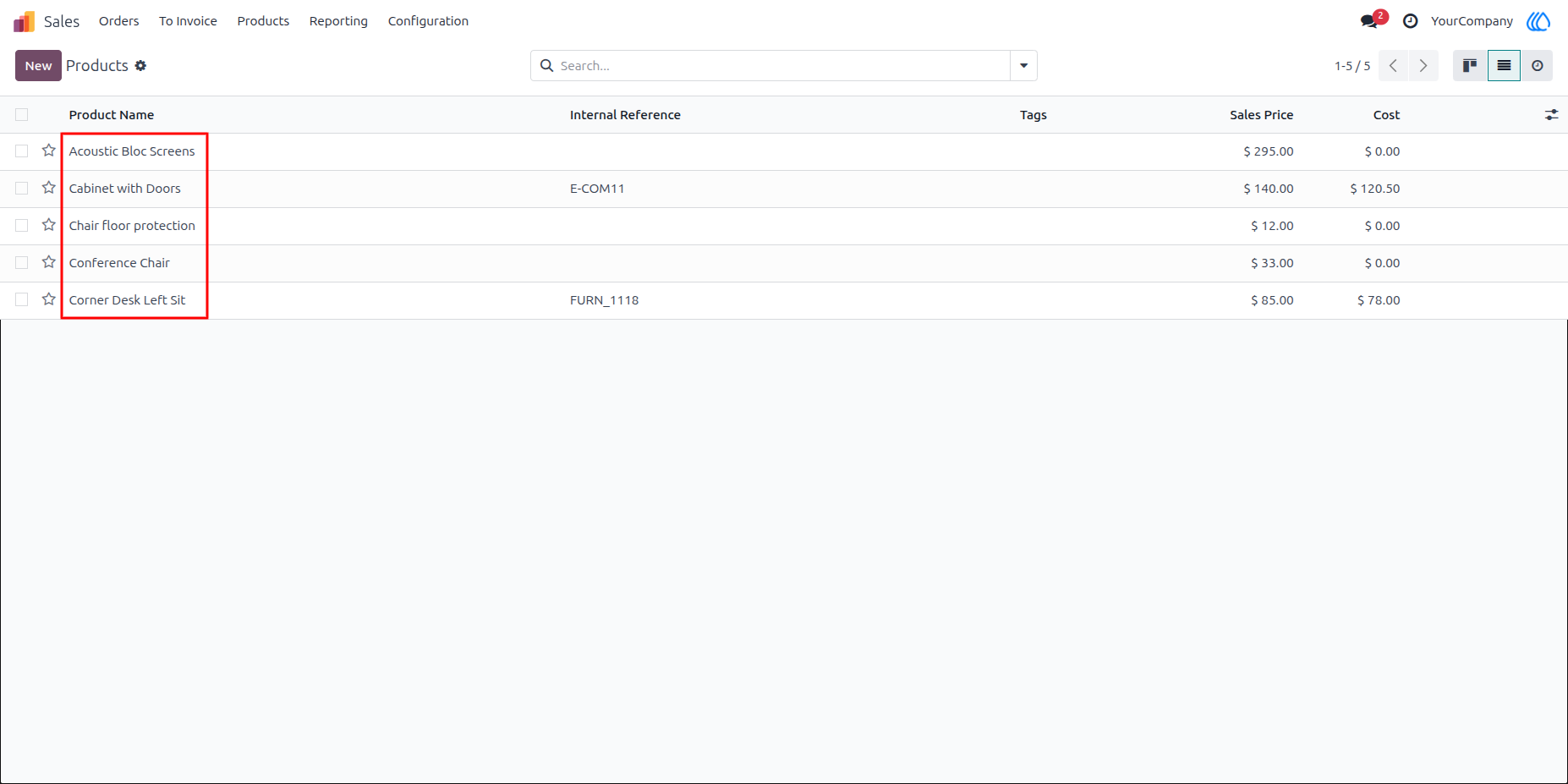Star the Cabinet with Doors product
The image size is (1568, 784).
[49, 188]
